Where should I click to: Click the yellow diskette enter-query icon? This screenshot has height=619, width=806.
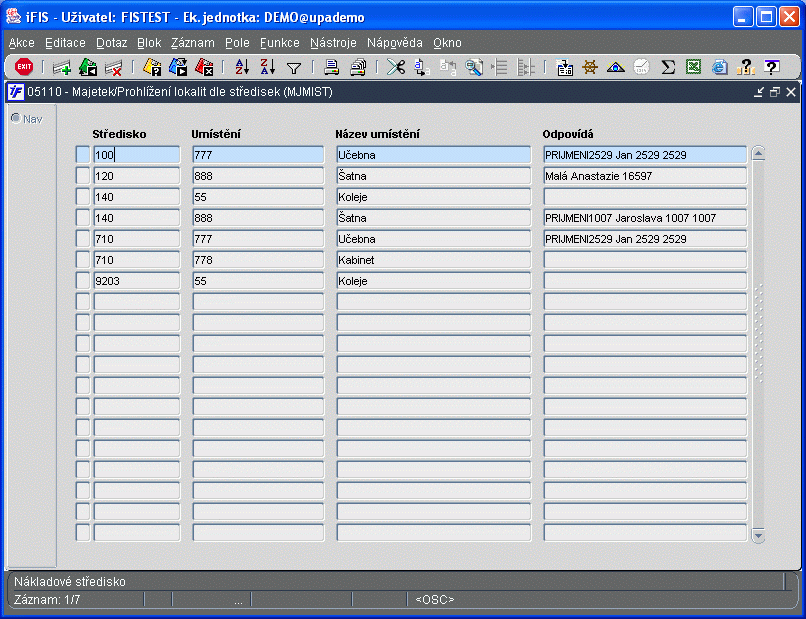pyautogui.click(x=152, y=67)
